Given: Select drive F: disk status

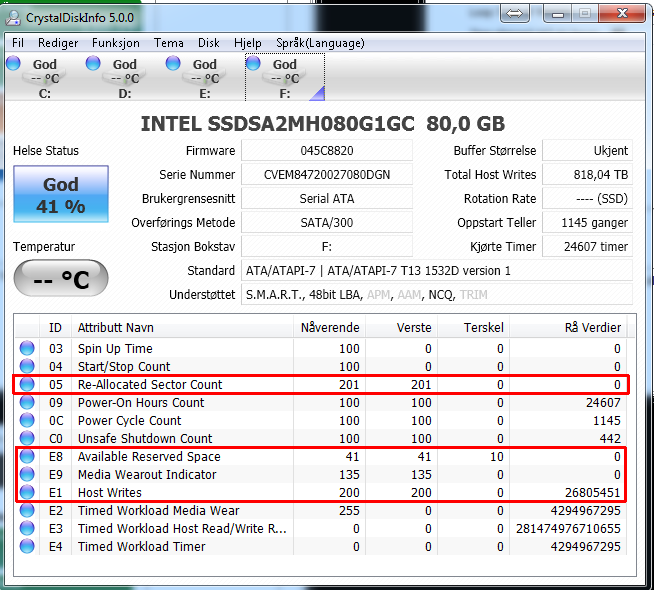Looking at the screenshot, I should click(x=285, y=78).
